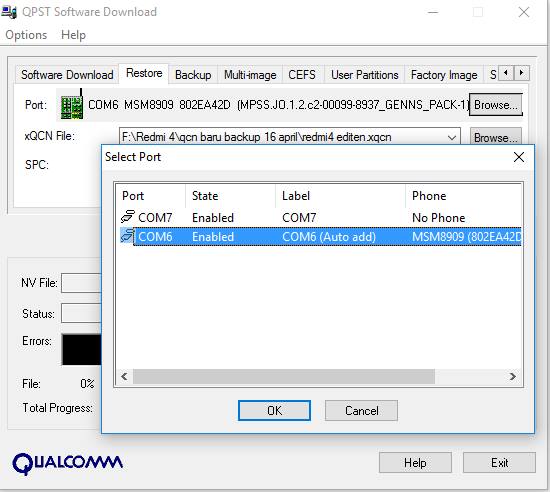Click the Port column header
Viewport: 550px width, 492px height.
tap(150, 196)
